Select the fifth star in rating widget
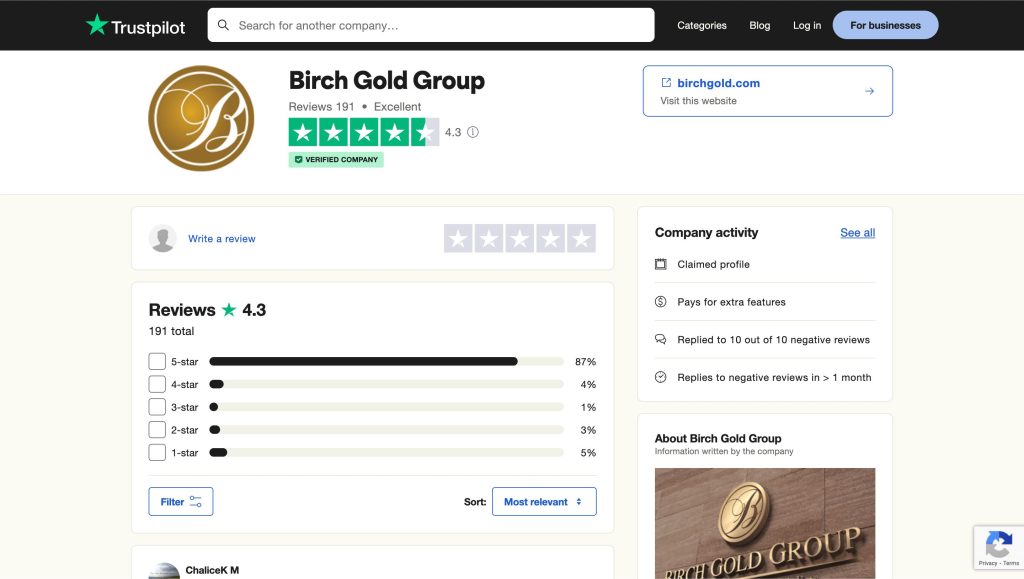Image resolution: width=1024 pixels, height=579 pixels. point(581,239)
